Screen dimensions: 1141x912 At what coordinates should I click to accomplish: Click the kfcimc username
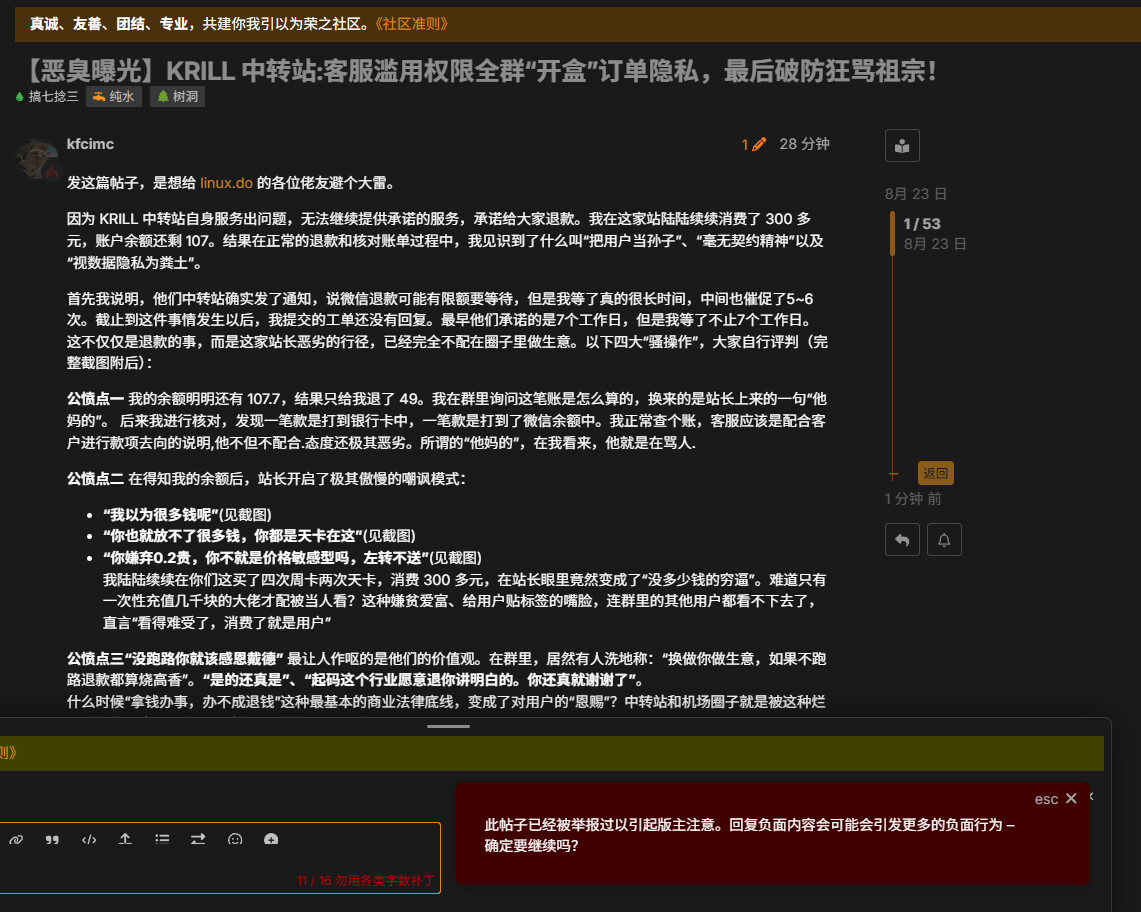(90, 144)
